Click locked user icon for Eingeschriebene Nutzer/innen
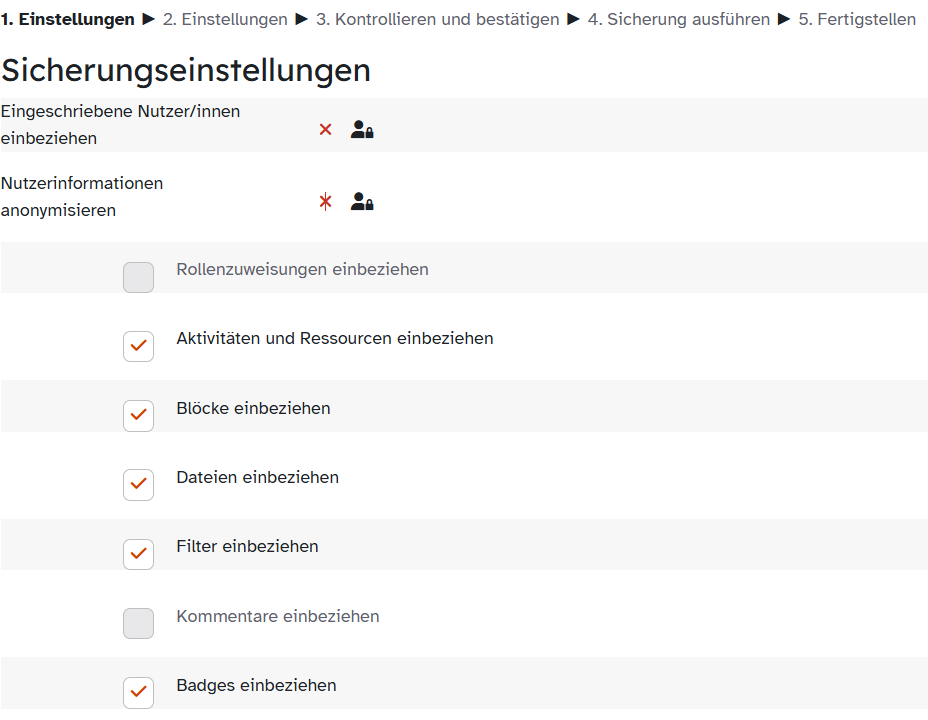Image resolution: width=928 pixels, height=720 pixels. pos(362,129)
